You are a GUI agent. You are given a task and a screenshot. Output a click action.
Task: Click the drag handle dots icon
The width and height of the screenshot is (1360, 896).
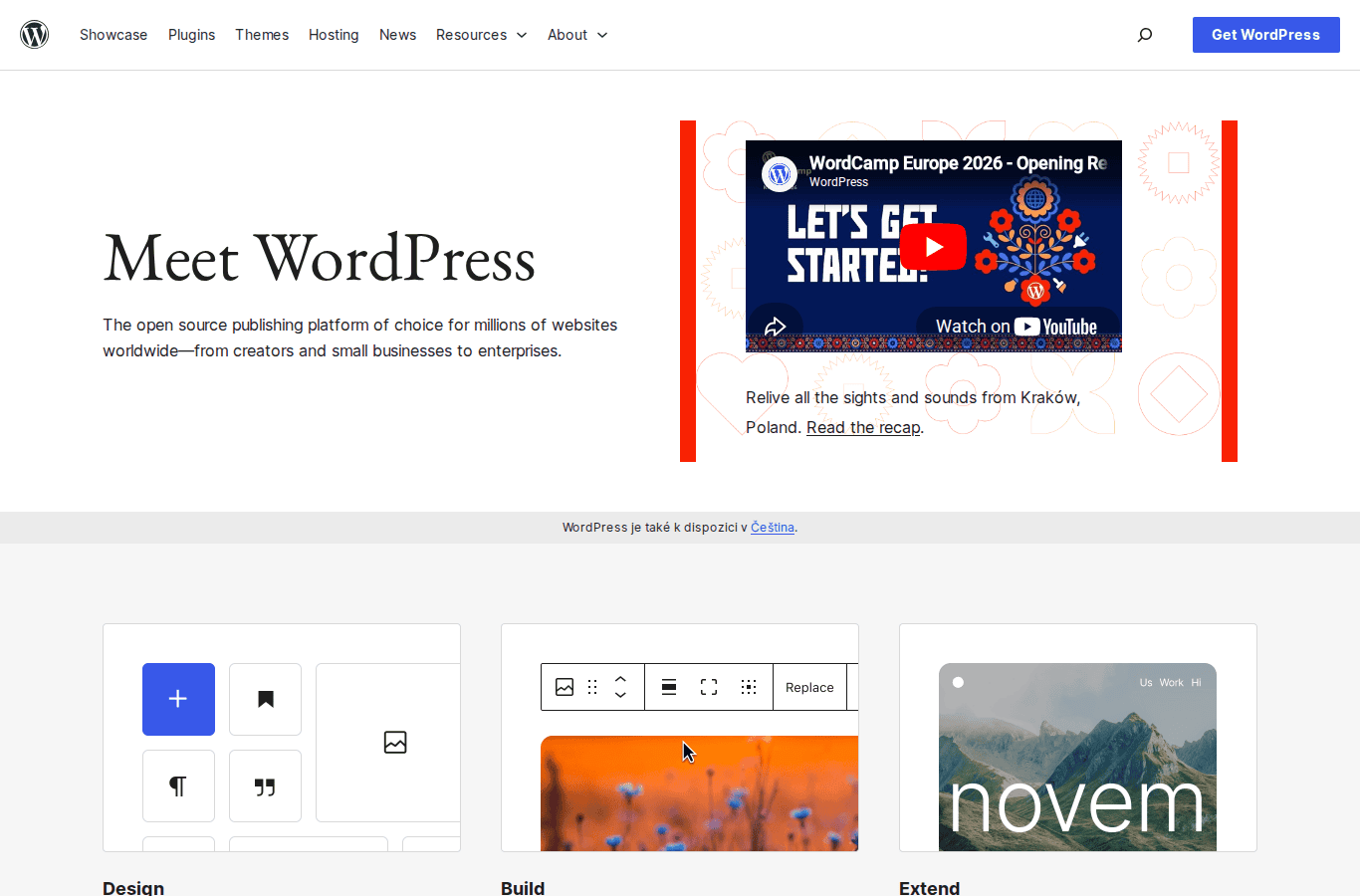(x=592, y=687)
